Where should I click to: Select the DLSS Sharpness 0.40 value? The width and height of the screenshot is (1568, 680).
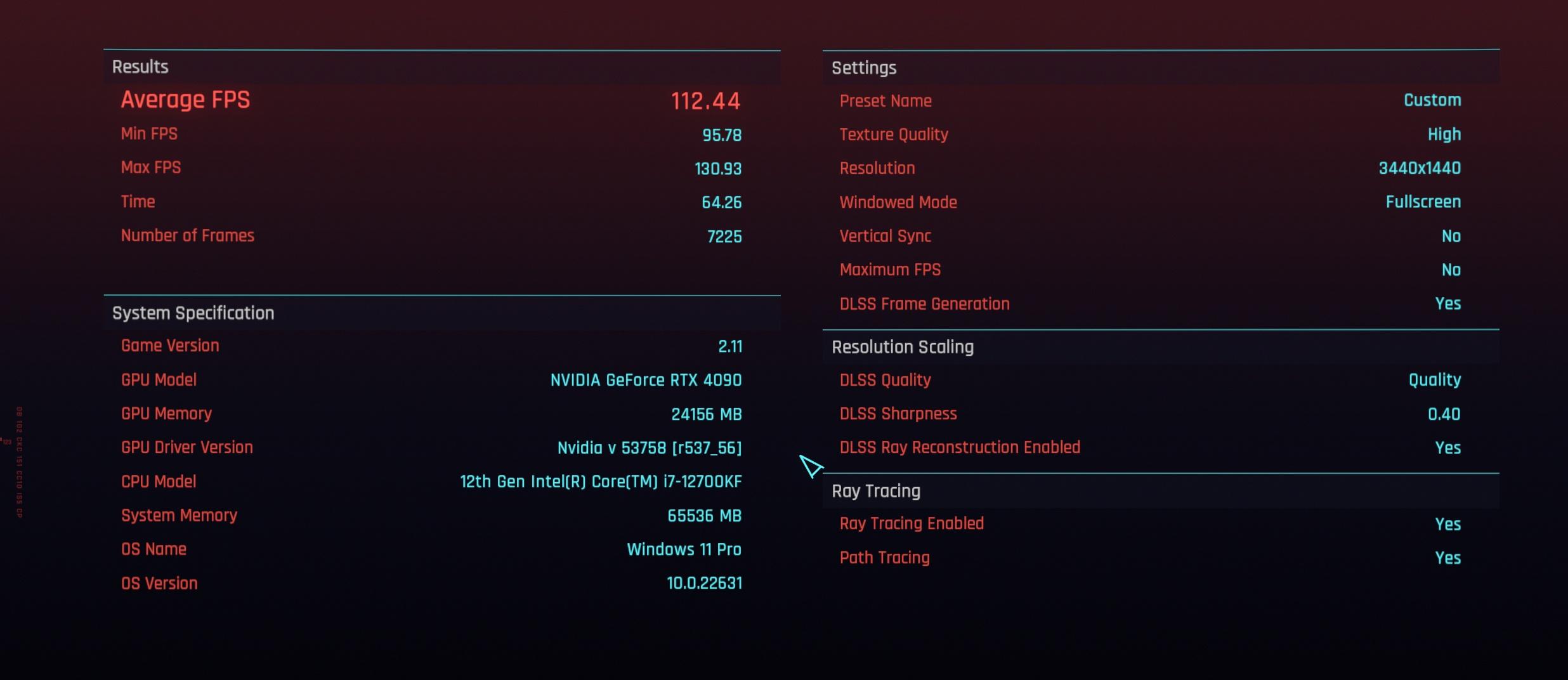(1444, 414)
